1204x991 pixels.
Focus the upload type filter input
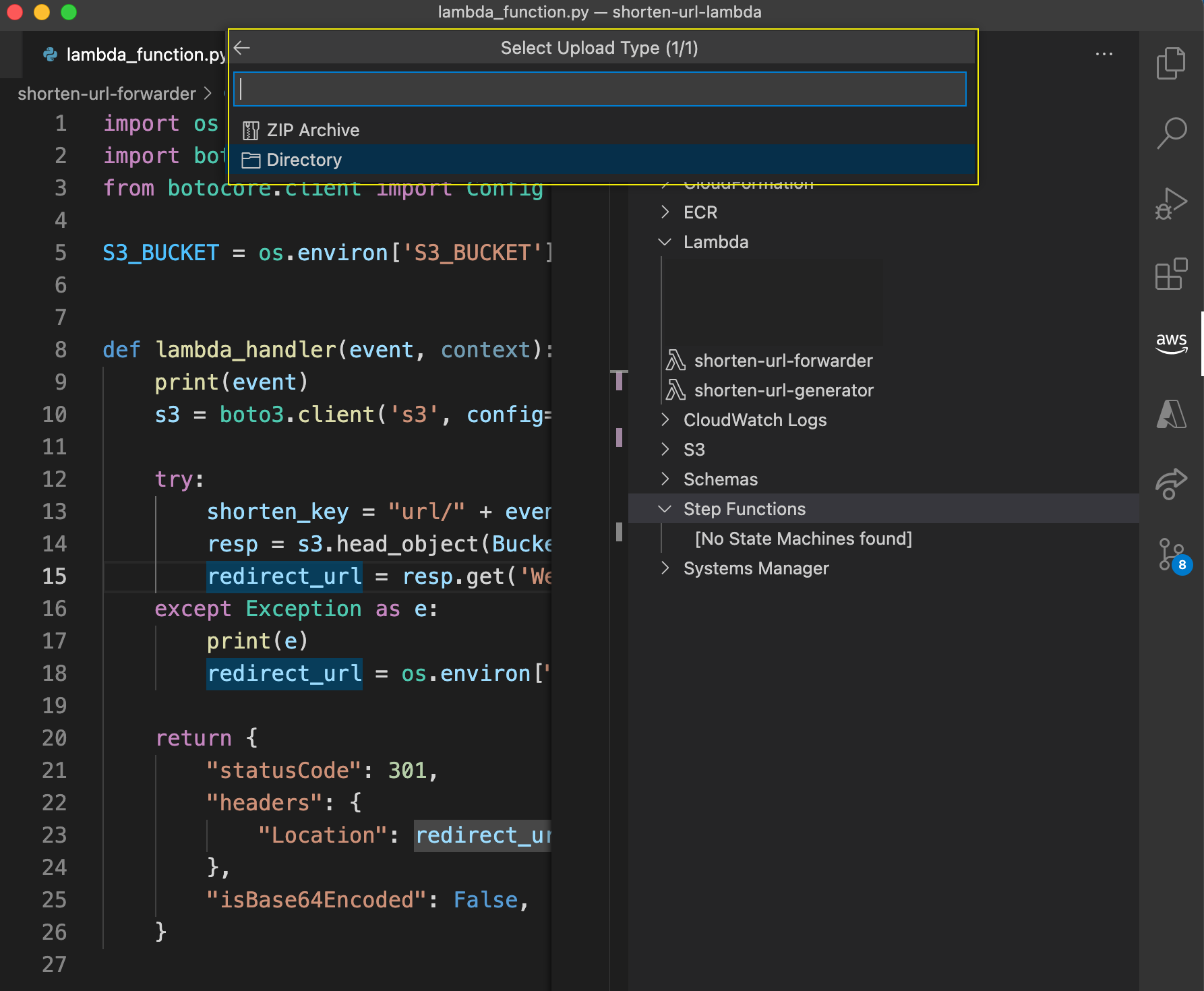pos(599,89)
